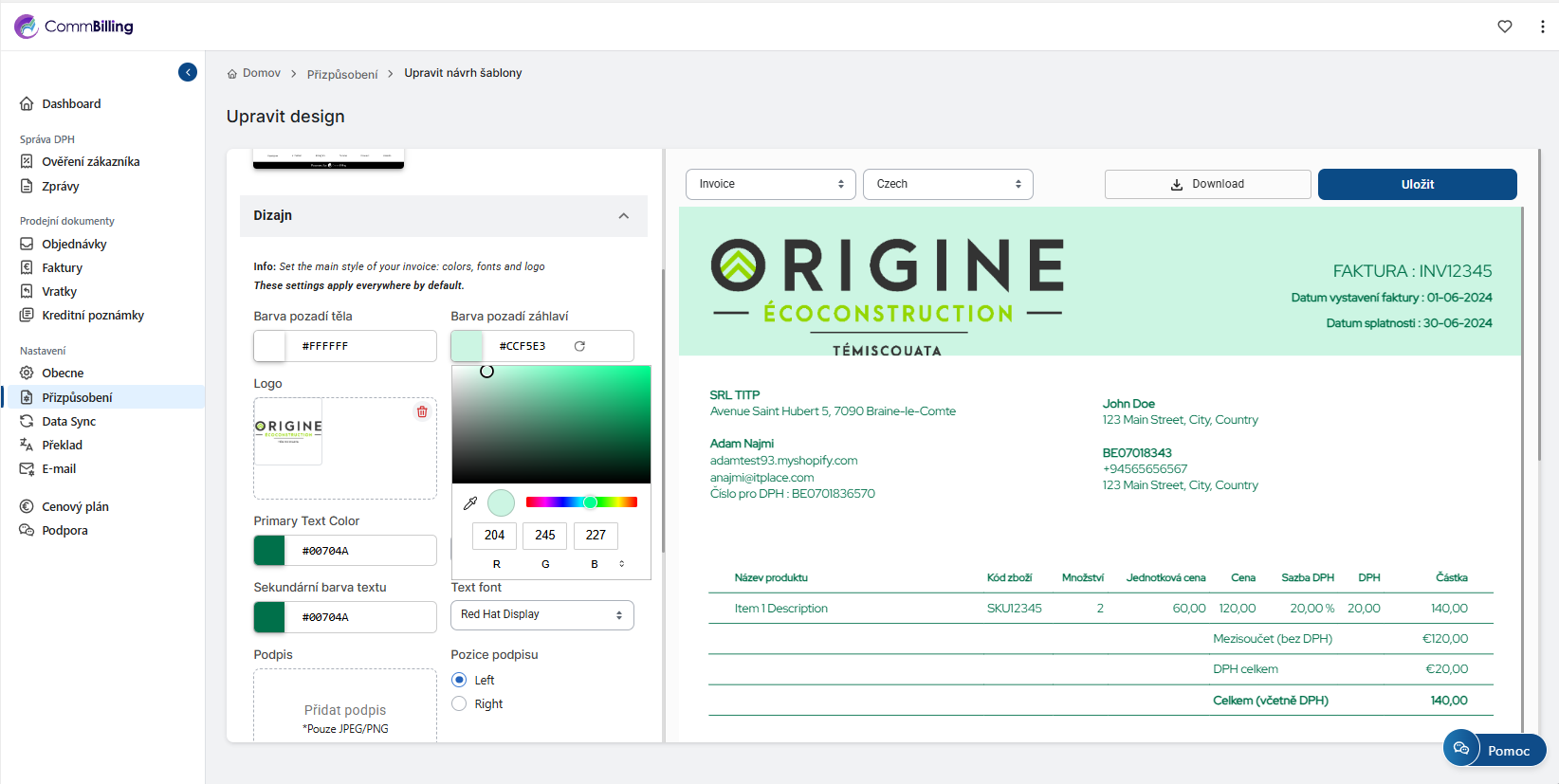1559x784 pixels.
Task: Open the Czech language dropdown
Action: pos(947,184)
